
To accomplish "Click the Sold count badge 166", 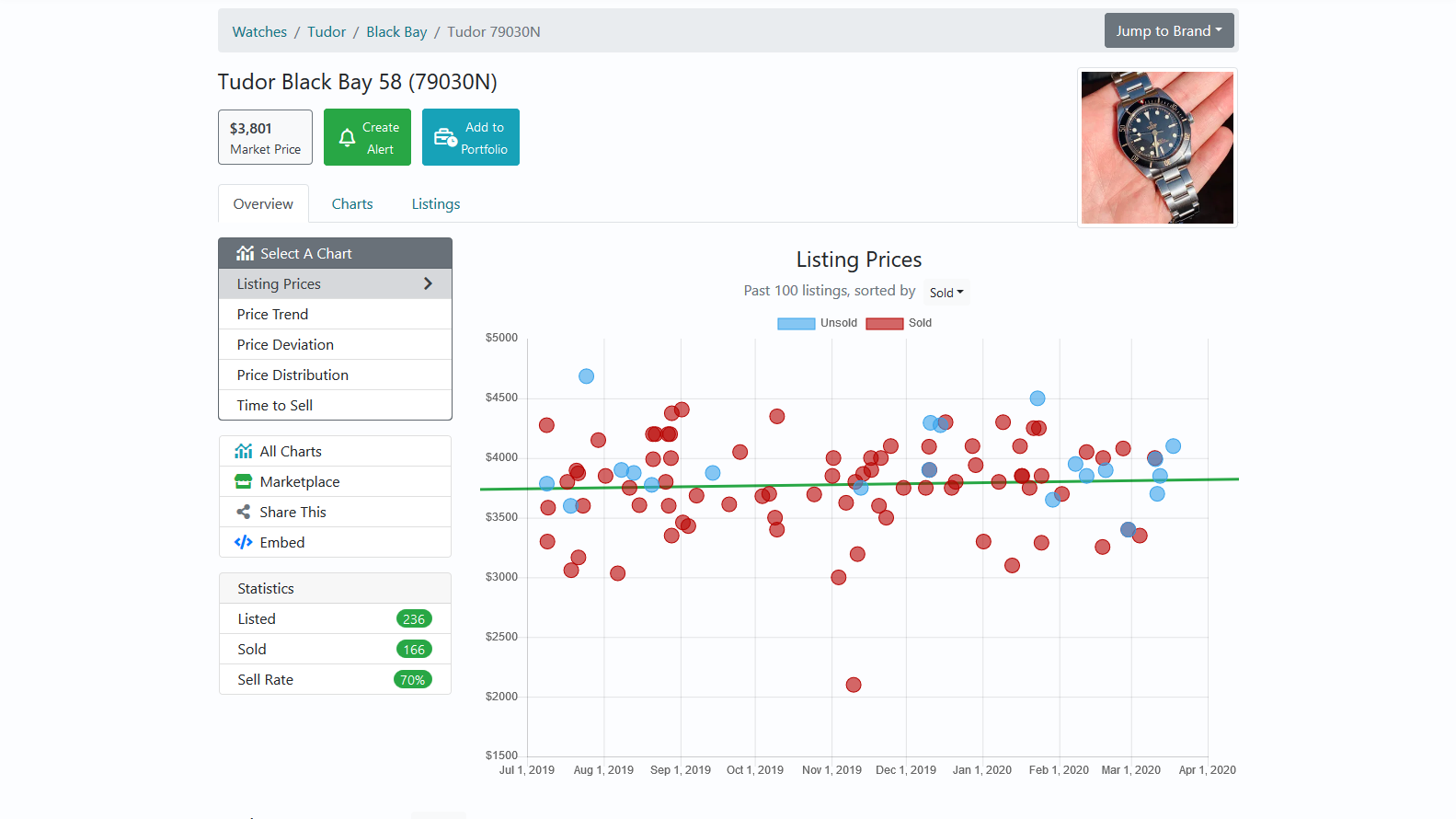I will [414, 649].
